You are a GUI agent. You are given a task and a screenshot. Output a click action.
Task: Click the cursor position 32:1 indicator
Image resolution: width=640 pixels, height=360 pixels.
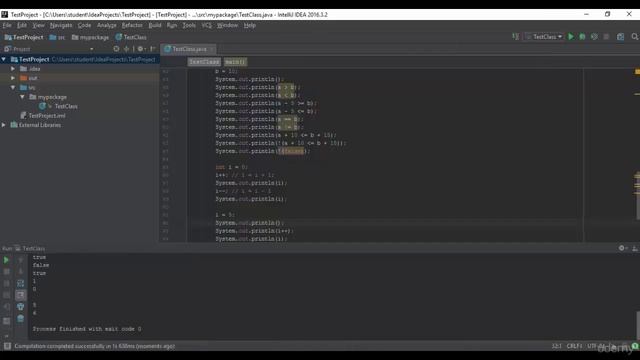click(557, 346)
